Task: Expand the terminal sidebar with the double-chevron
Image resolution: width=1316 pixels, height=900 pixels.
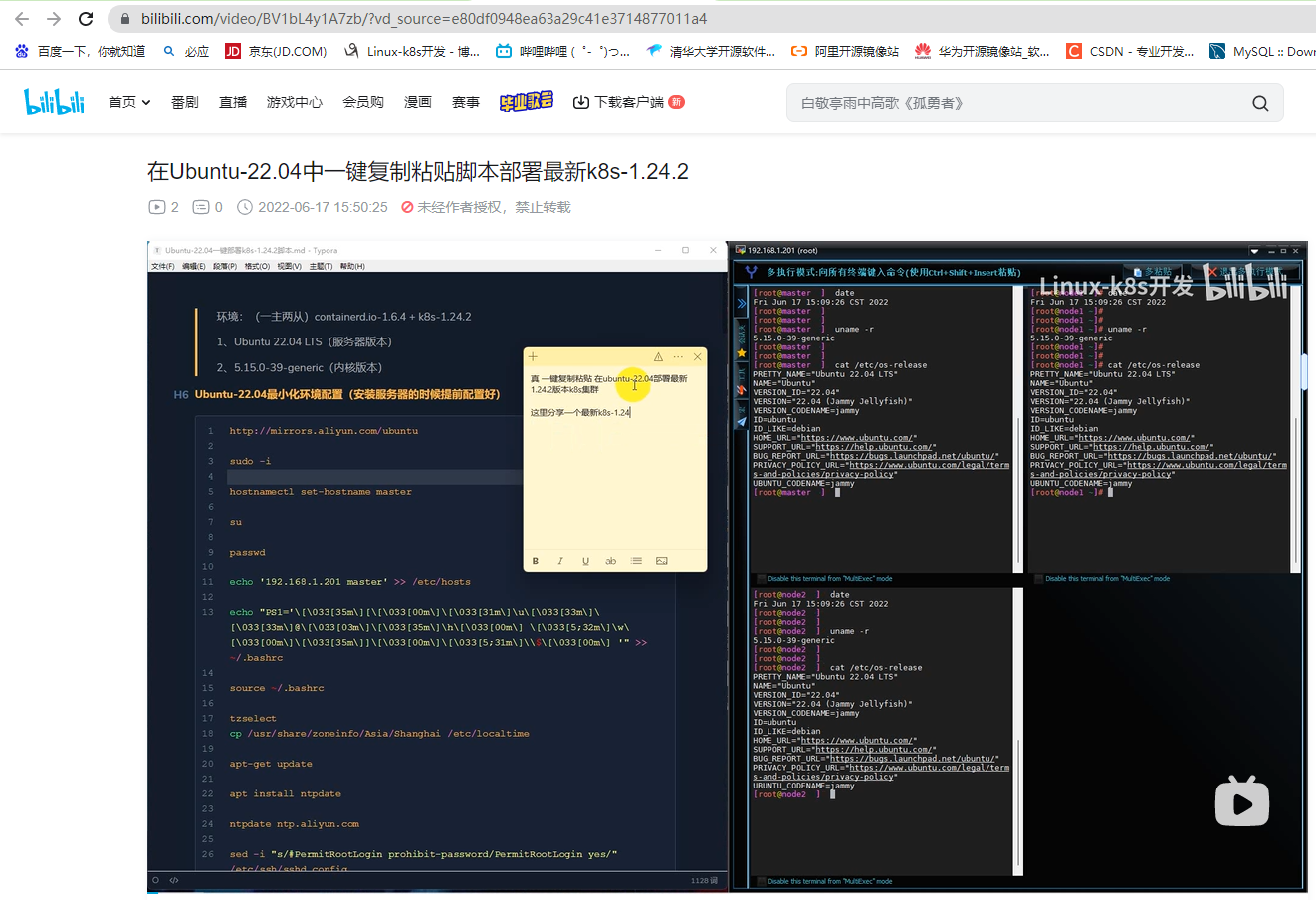Action: 742,303
